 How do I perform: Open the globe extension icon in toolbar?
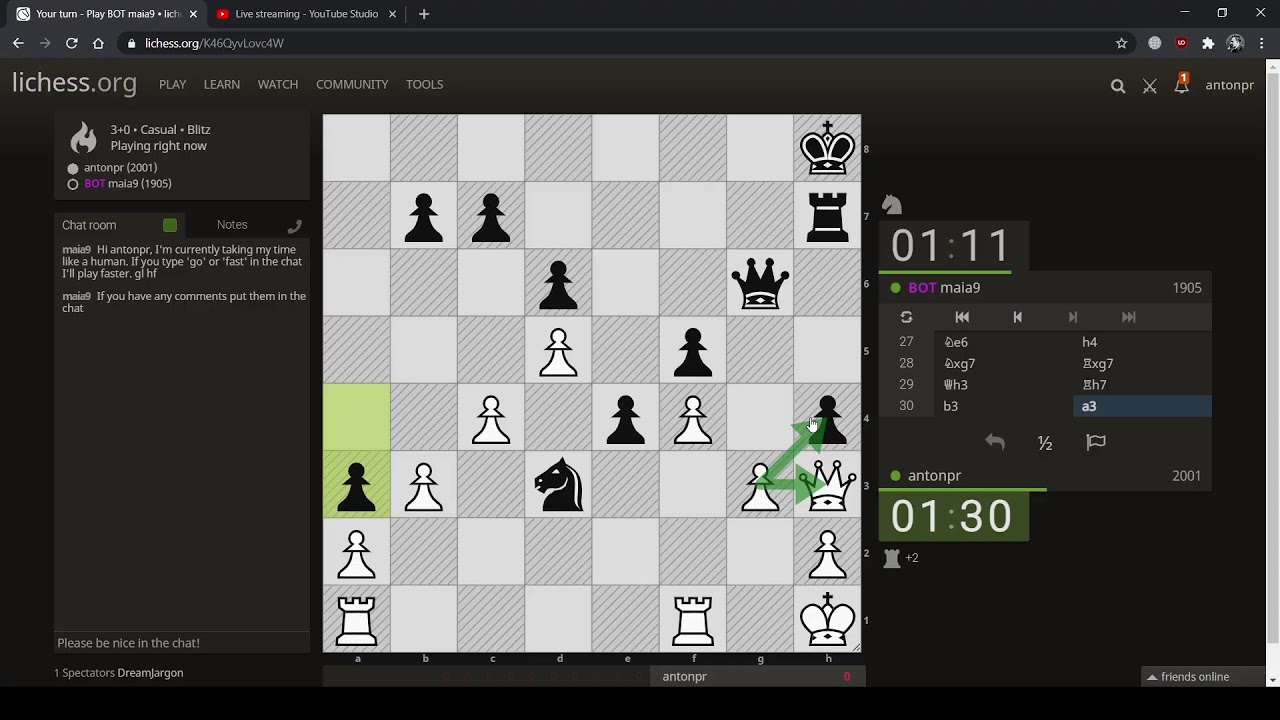(1155, 43)
